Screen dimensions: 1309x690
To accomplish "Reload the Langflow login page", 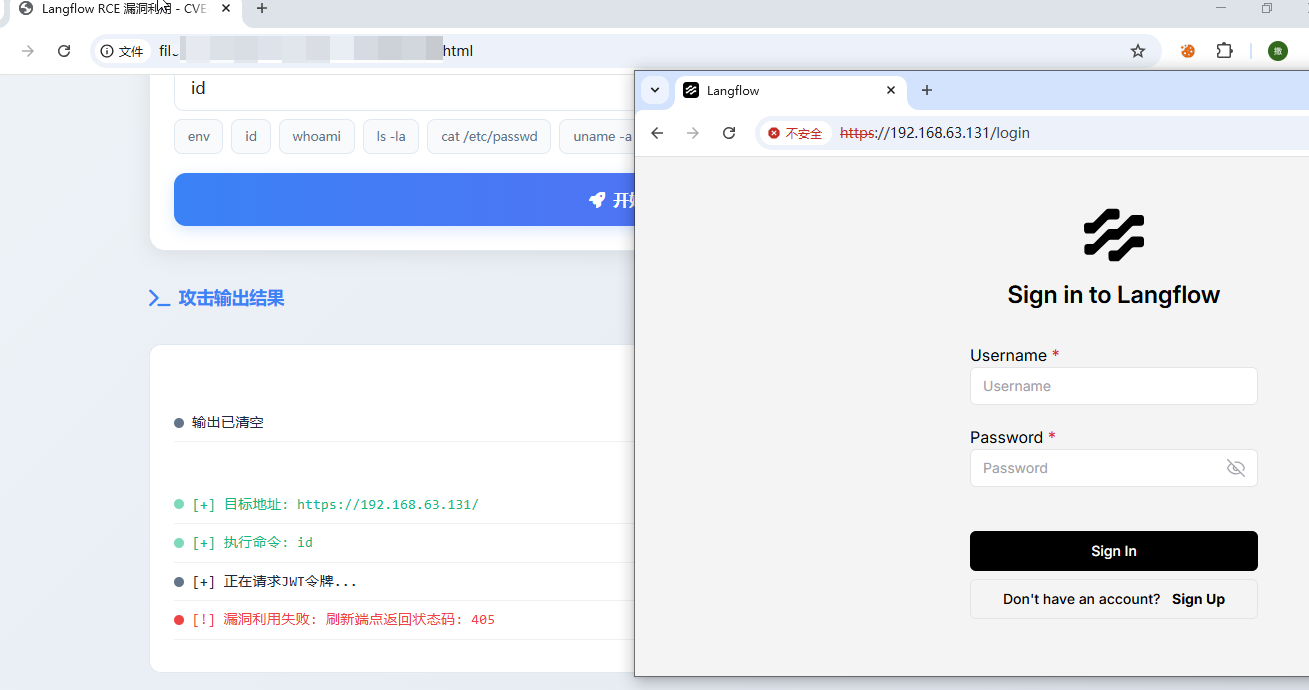I will click(x=729, y=133).
